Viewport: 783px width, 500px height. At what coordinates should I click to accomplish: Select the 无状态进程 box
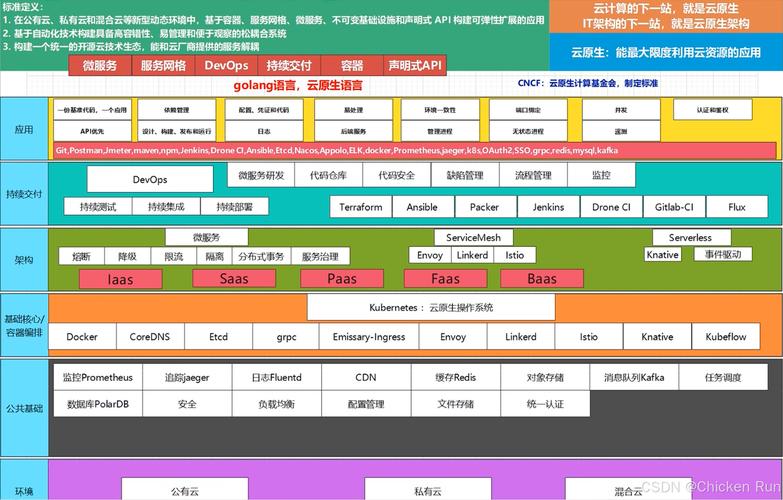[x=528, y=131]
